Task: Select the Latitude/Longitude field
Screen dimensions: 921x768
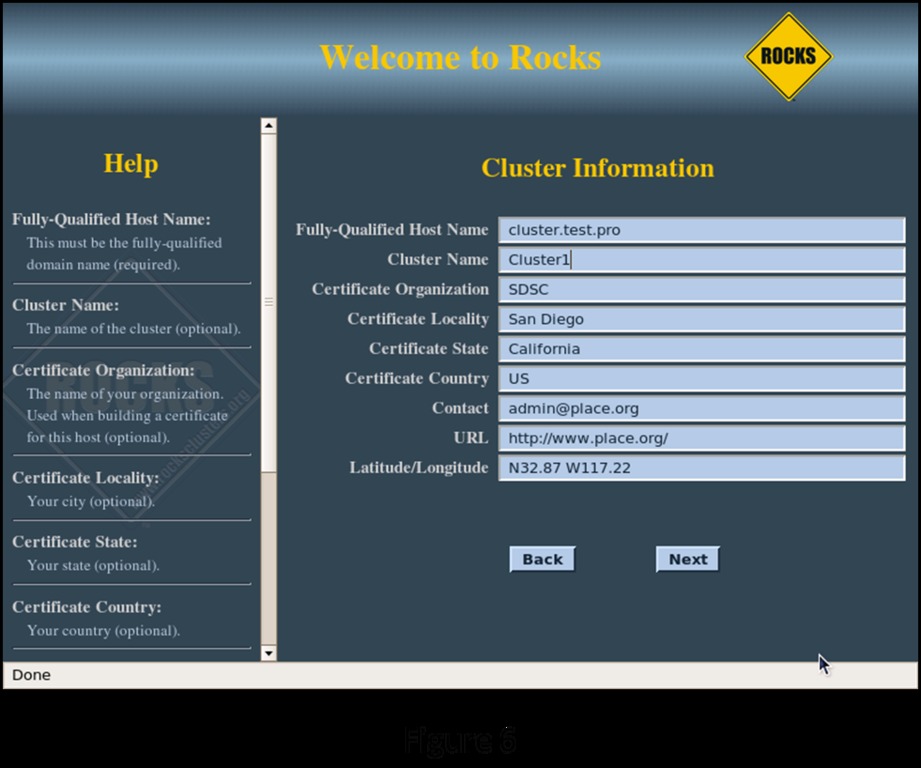Action: tap(700, 467)
